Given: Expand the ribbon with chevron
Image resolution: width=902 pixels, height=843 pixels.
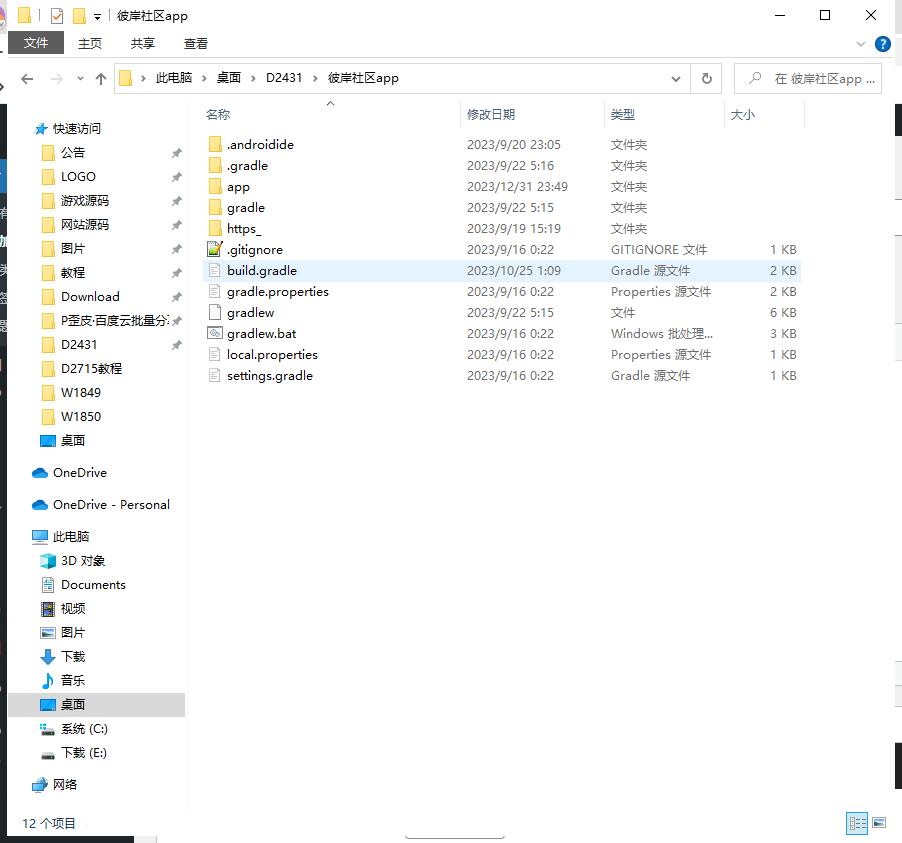Looking at the screenshot, I should coord(861,44).
